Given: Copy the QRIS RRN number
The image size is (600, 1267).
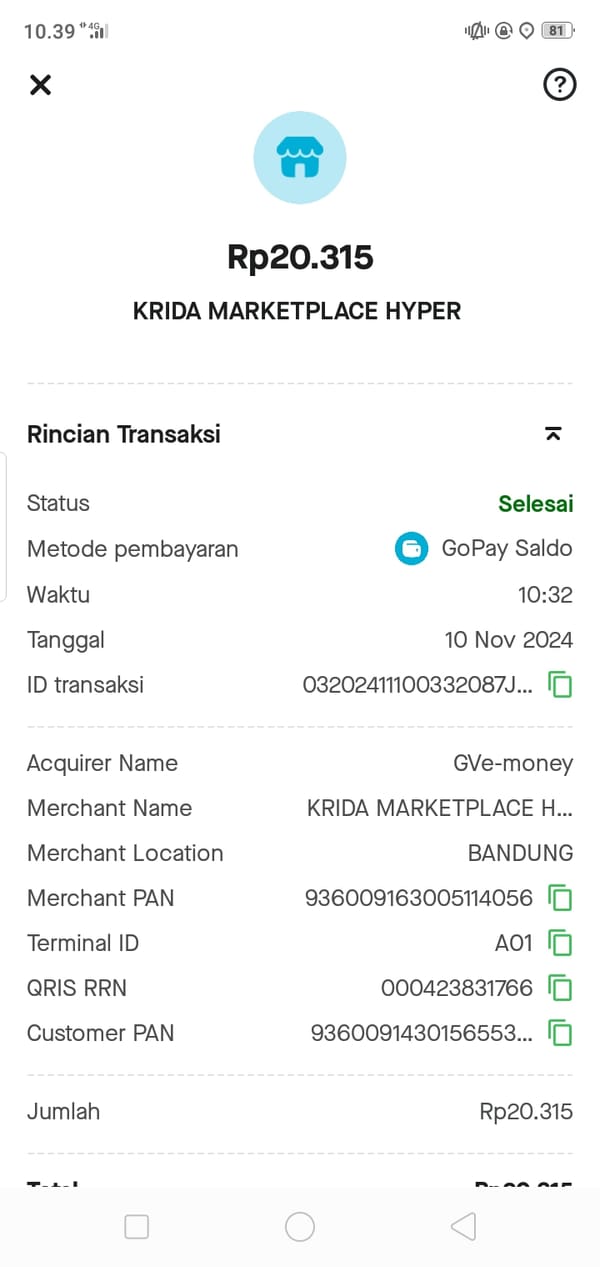Looking at the screenshot, I should coord(561,988).
